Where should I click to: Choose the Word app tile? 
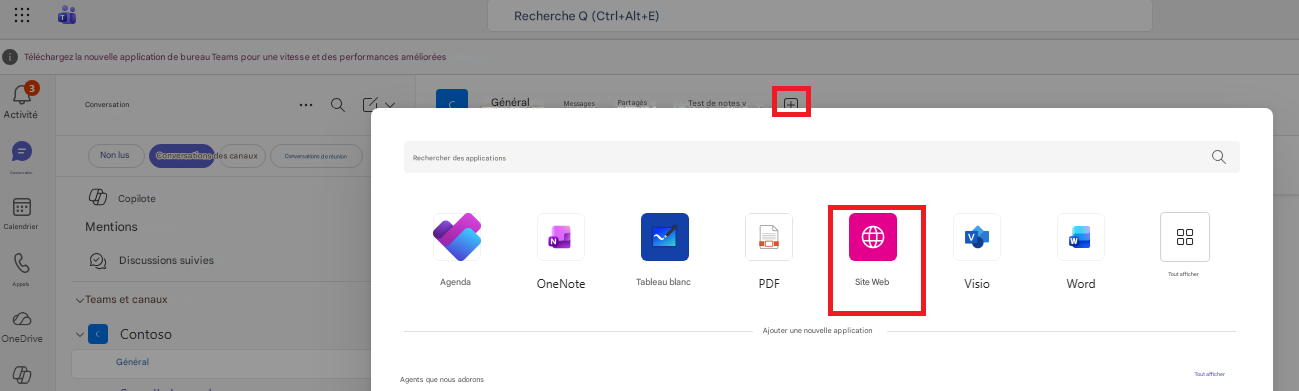[1080, 237]
